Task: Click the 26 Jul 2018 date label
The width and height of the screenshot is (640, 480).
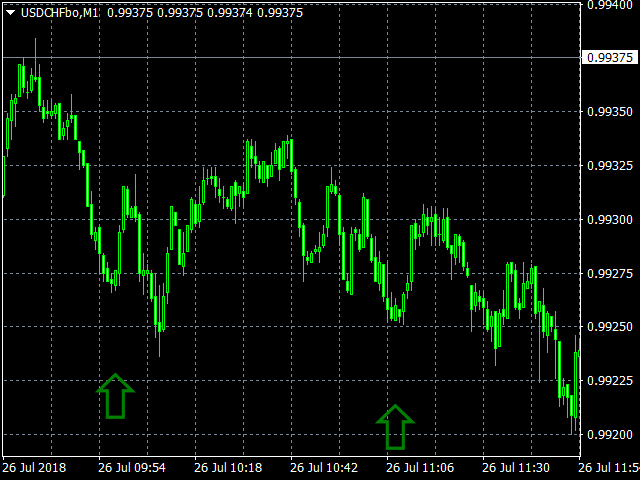Action: 34,467
